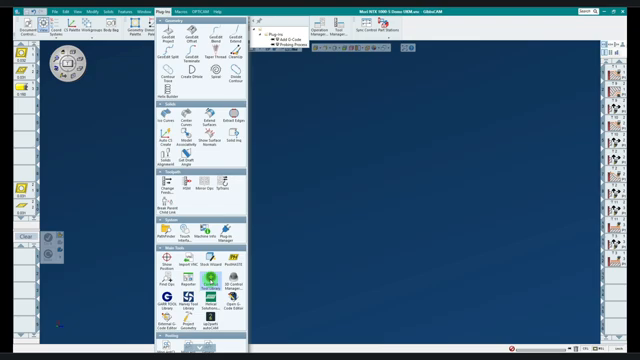Collapse the Solids section header
Viewport: 640px width, 360px height.
coord(201,104)
